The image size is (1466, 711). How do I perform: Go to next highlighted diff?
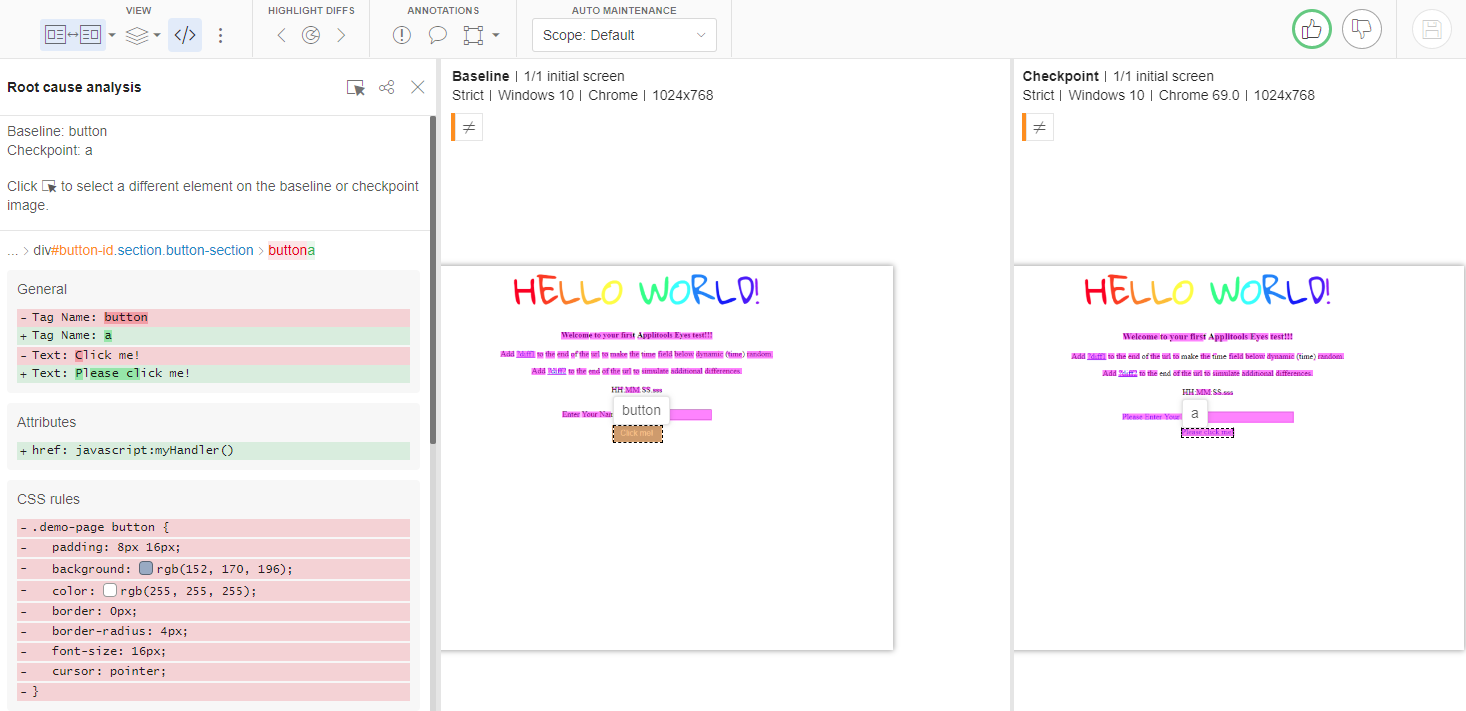click(x=341, y=35)
